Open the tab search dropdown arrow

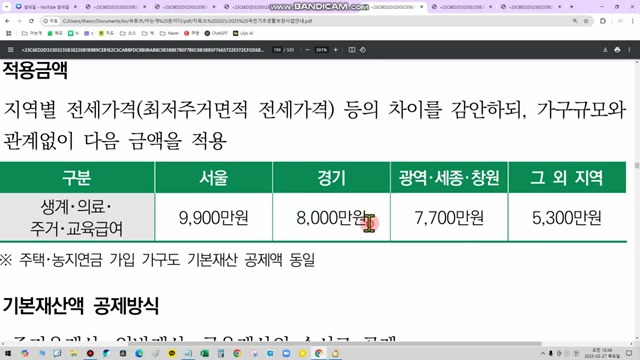7,7
